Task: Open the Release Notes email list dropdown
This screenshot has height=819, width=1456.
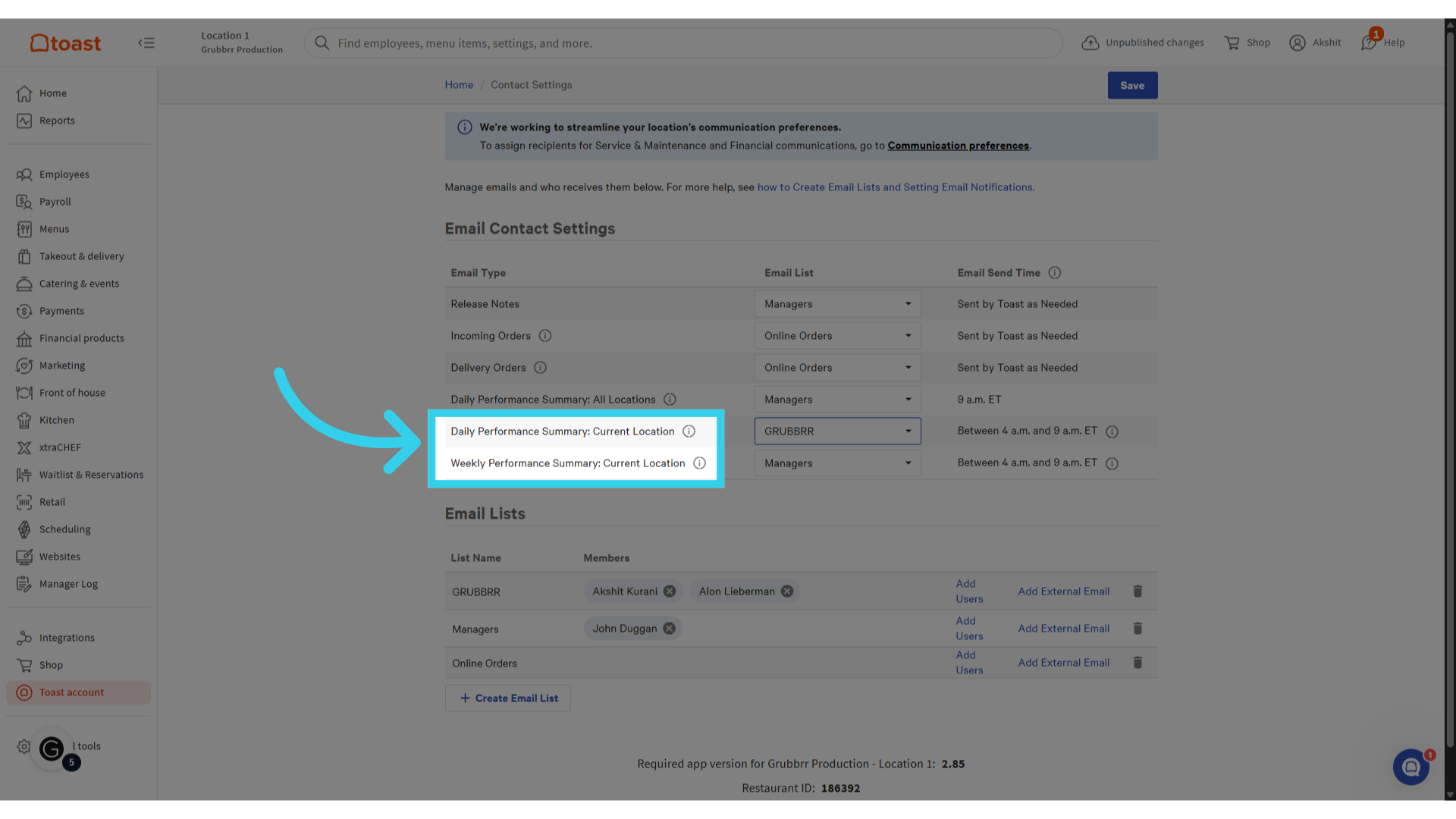Action: [837, 304]
